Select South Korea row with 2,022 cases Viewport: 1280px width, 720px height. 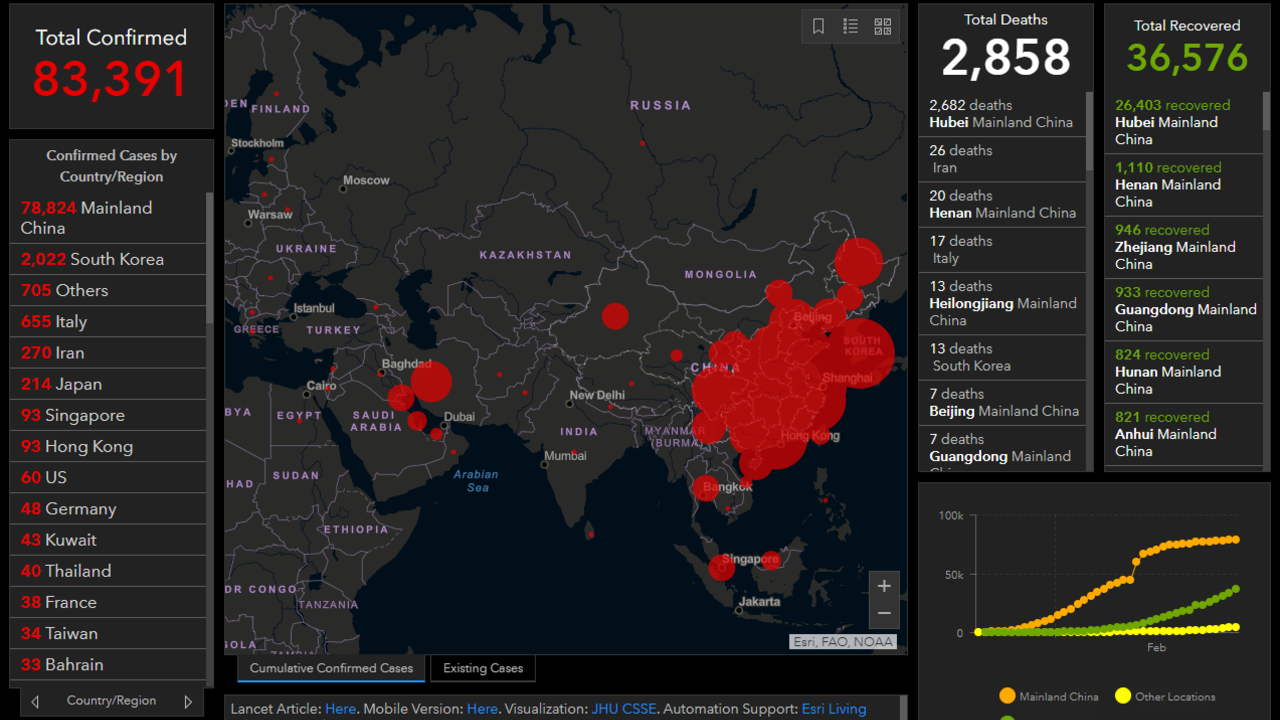pos(108,259)
